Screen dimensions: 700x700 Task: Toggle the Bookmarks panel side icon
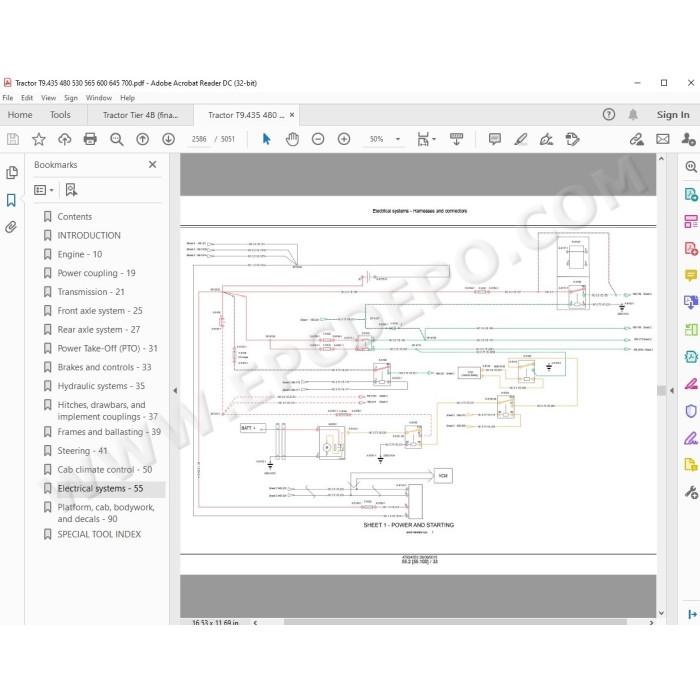tap(11, 200)
